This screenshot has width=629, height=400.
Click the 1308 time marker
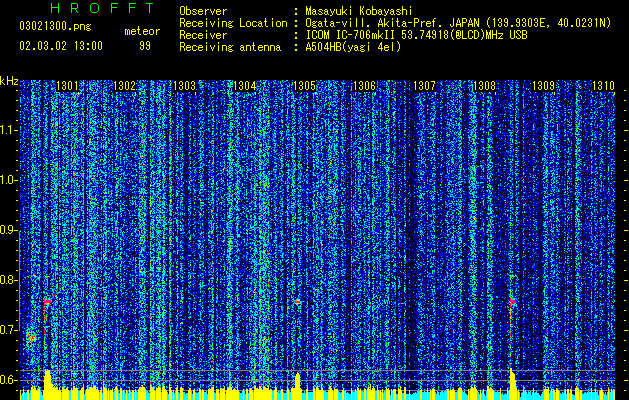pos(484,85)
